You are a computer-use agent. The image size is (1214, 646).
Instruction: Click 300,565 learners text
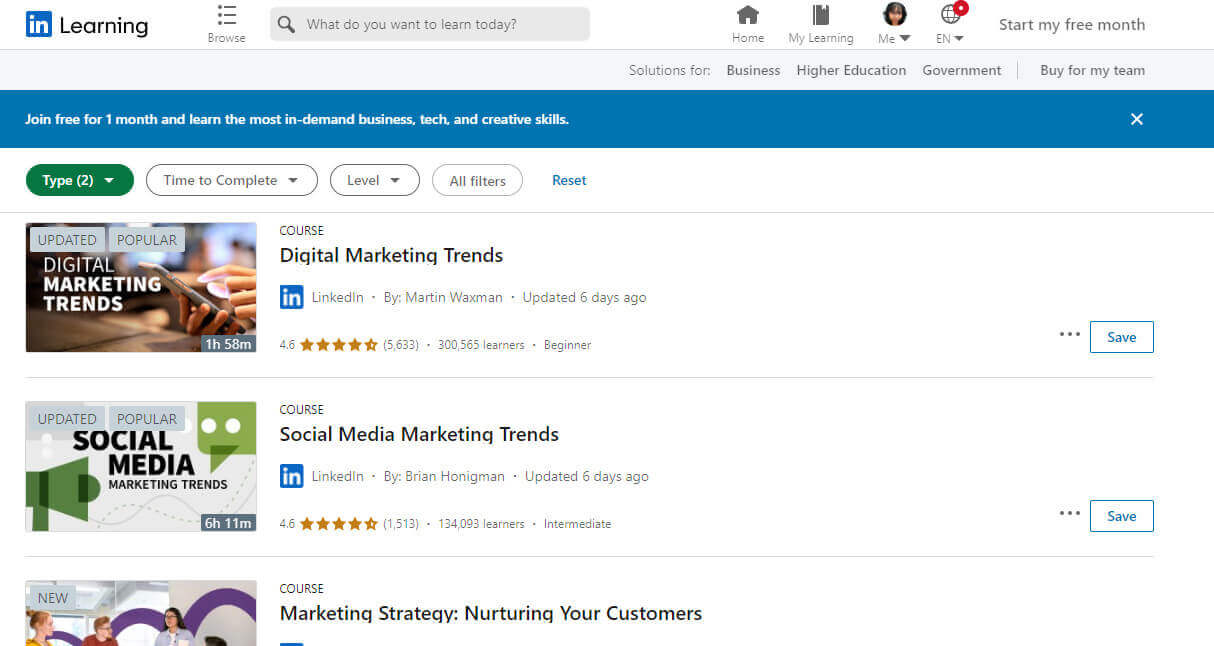(x=481, y=345)
